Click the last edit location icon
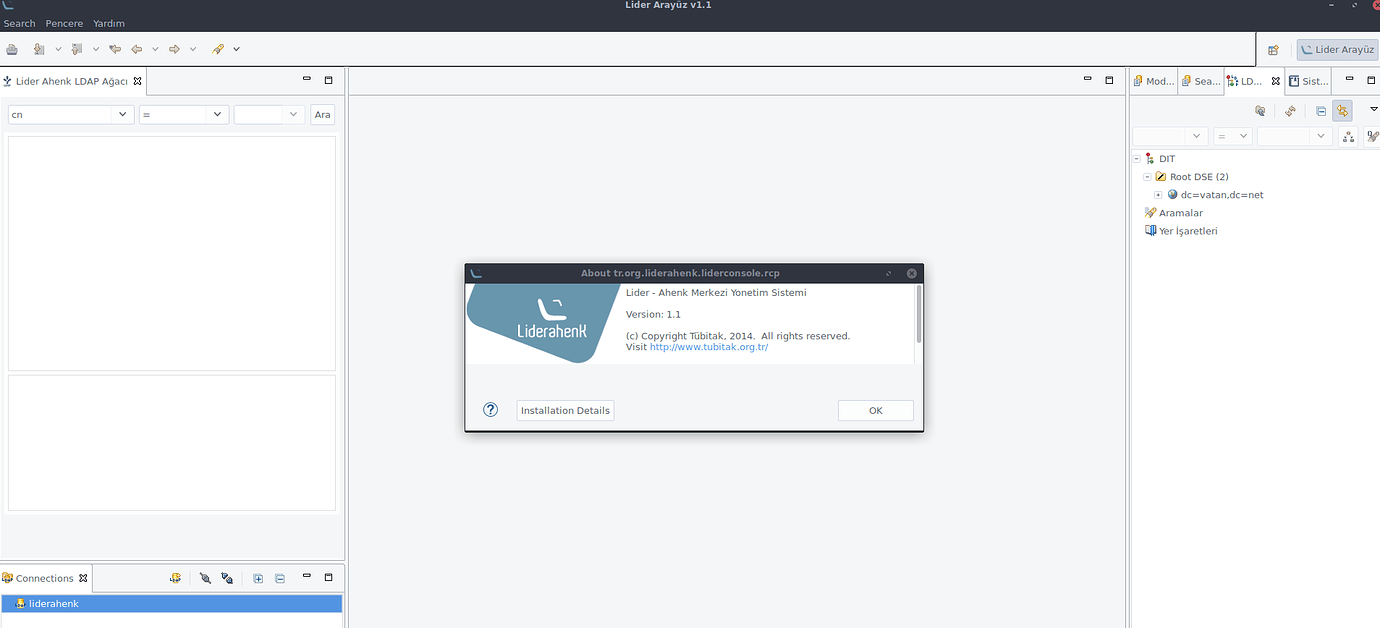This screenshot has height=628, width=1380. pyautogui.click(x=115, y=49)
